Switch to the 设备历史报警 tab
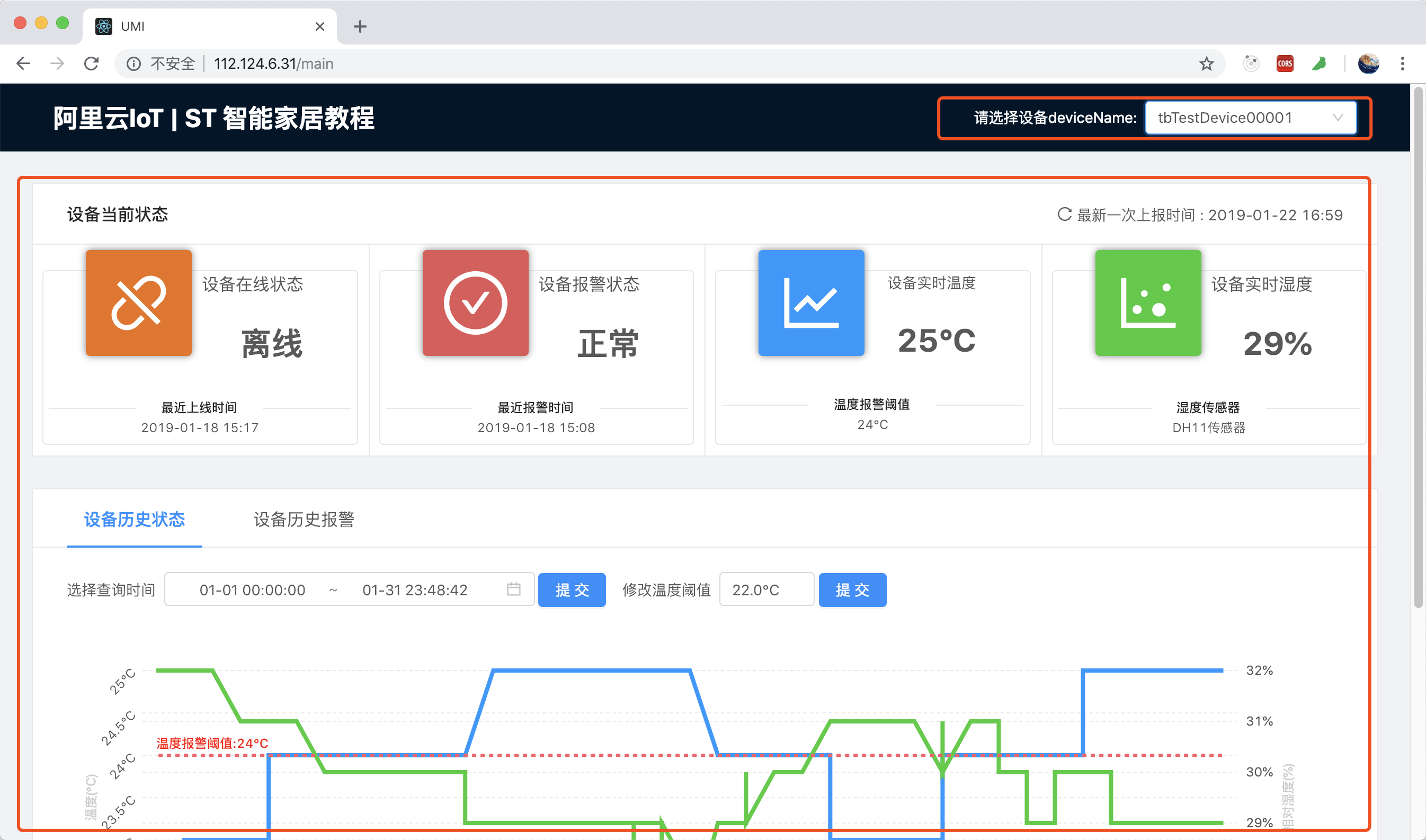Screen dimensions: 1426x840 coord(304,519)
